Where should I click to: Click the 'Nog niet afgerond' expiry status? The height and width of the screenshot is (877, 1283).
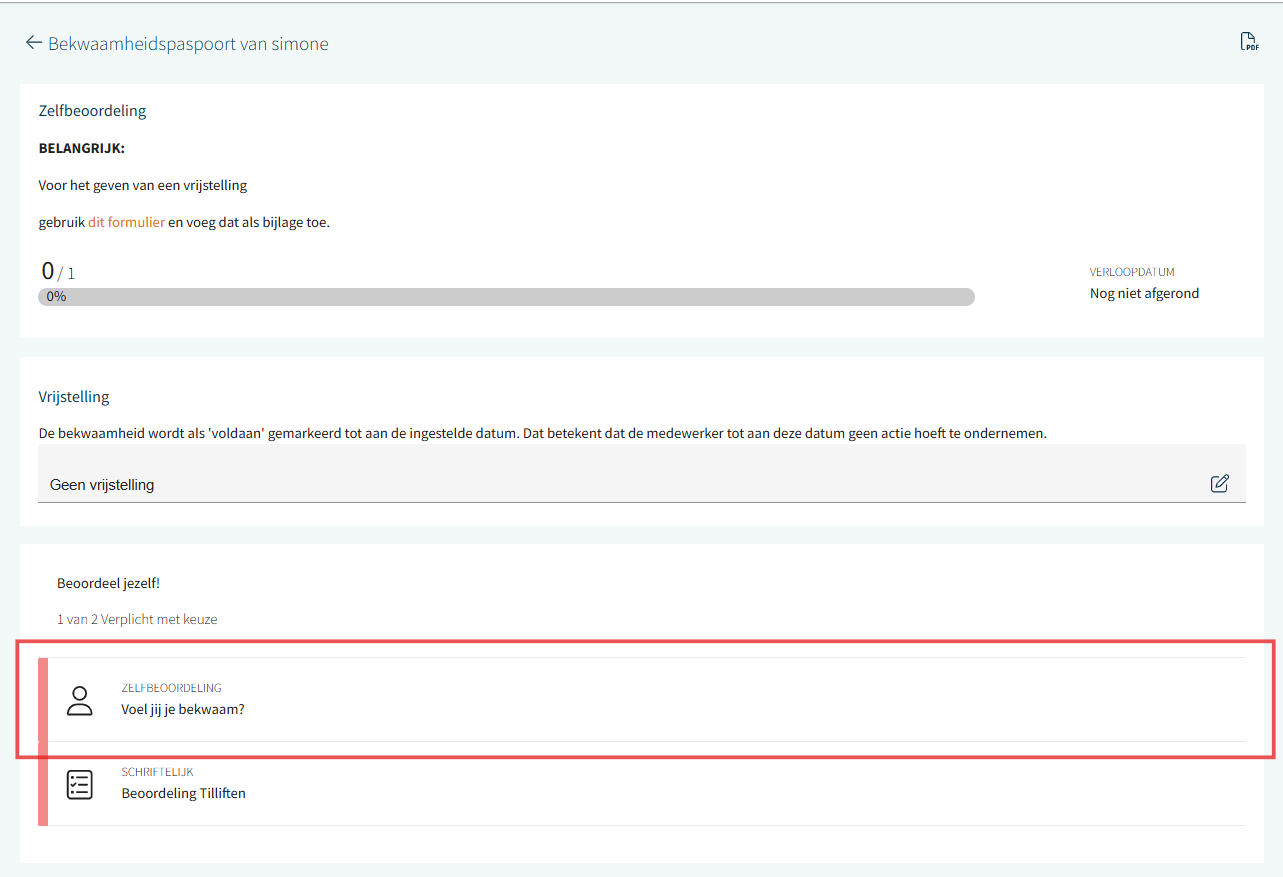tap(1144, 293)
